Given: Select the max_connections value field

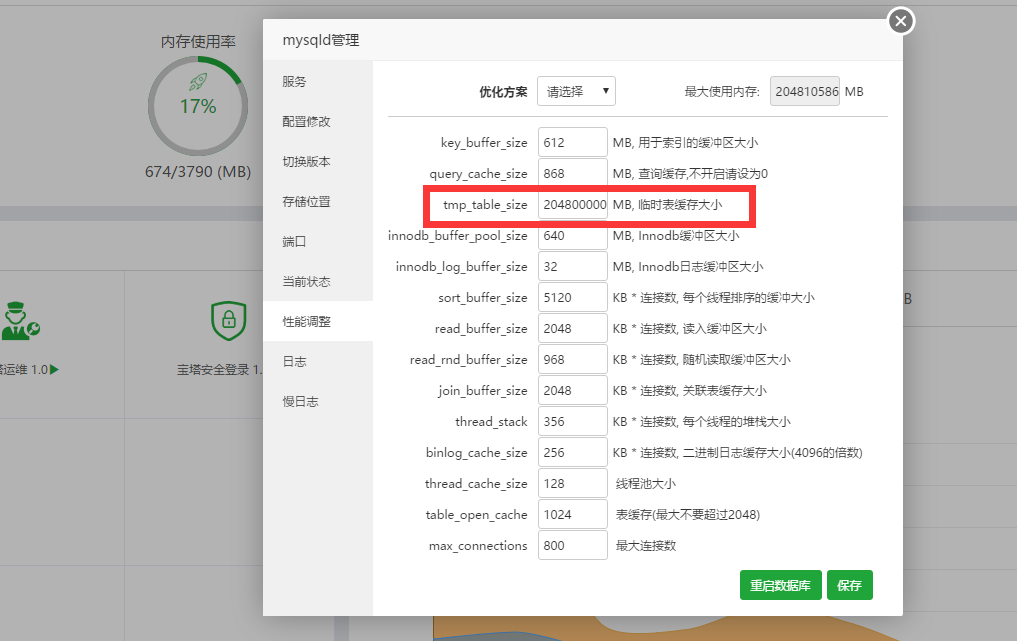Looking at the screenshot, I should [x=572, y=545].
